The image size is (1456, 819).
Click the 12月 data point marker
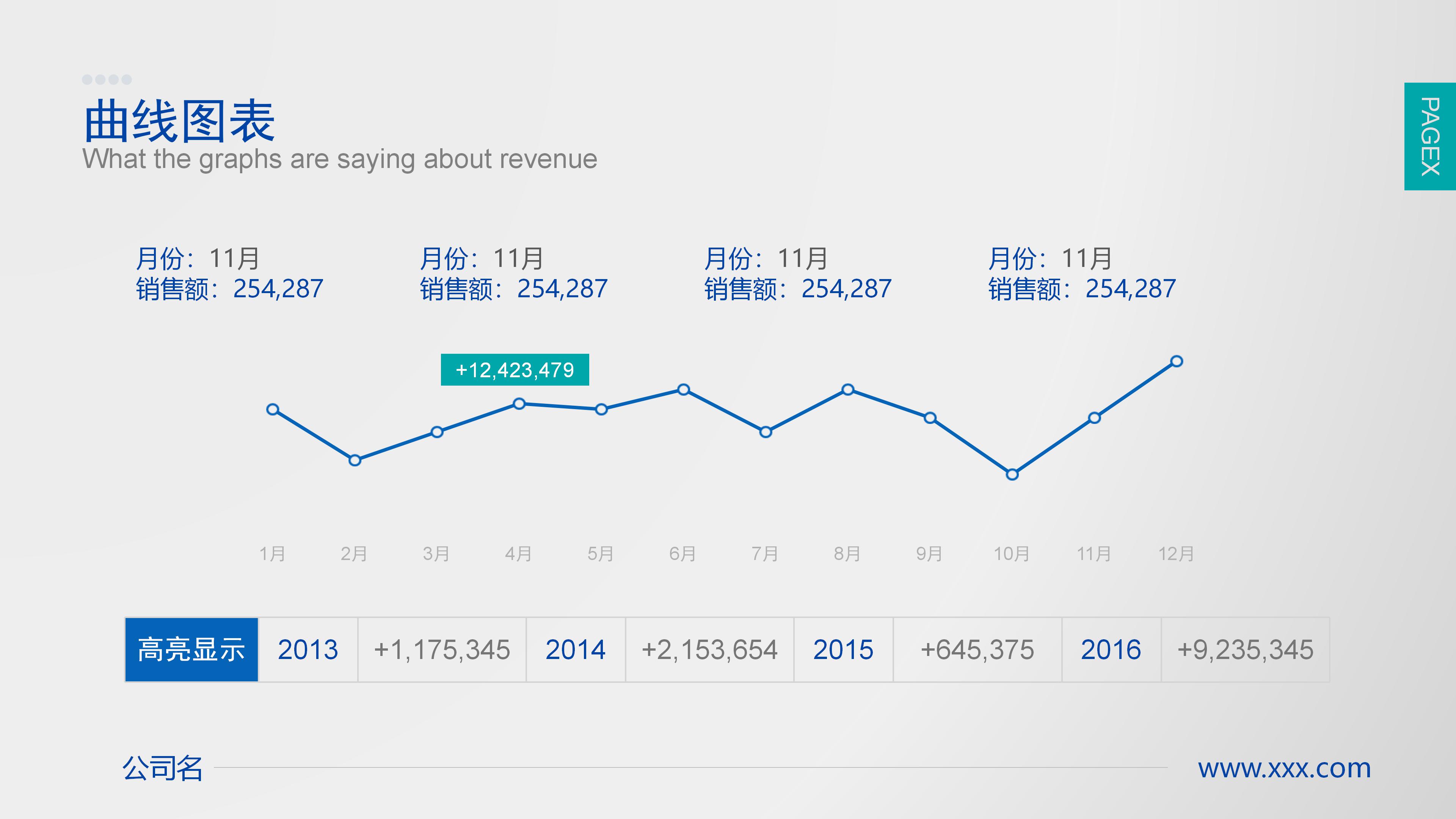(1176, 361)
